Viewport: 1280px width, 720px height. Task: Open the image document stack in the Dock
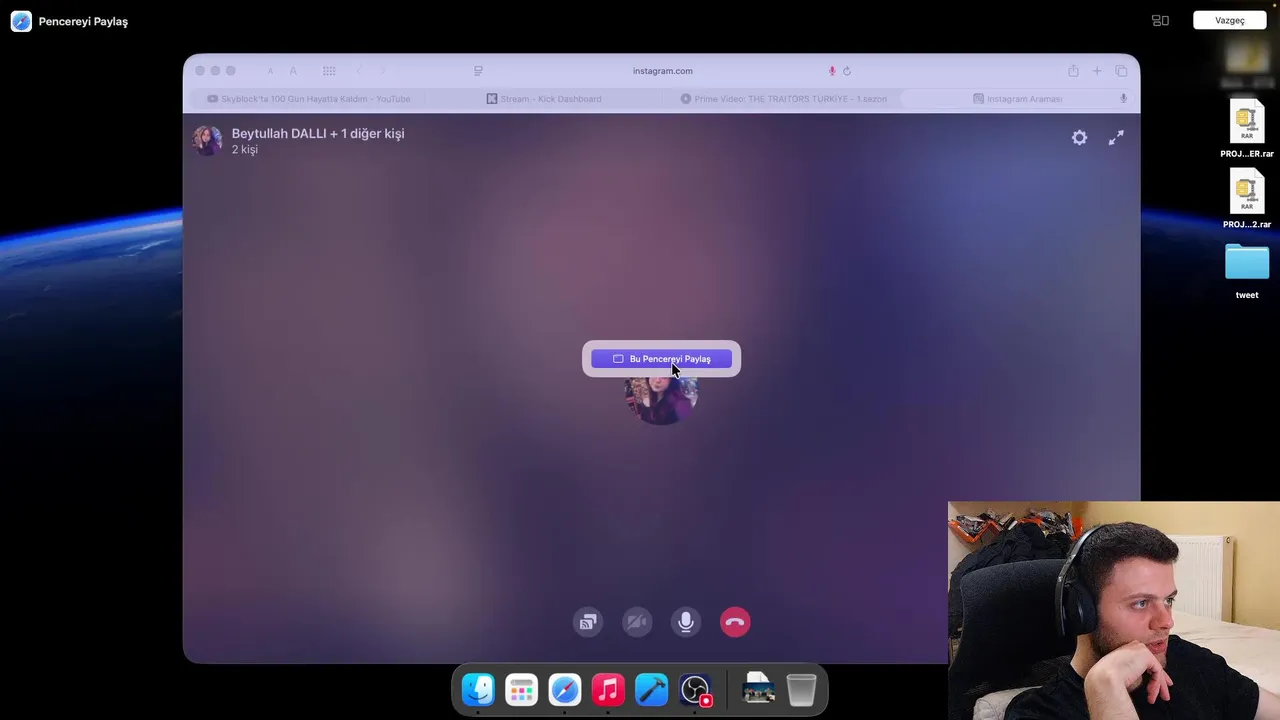(x=759, y=689)
